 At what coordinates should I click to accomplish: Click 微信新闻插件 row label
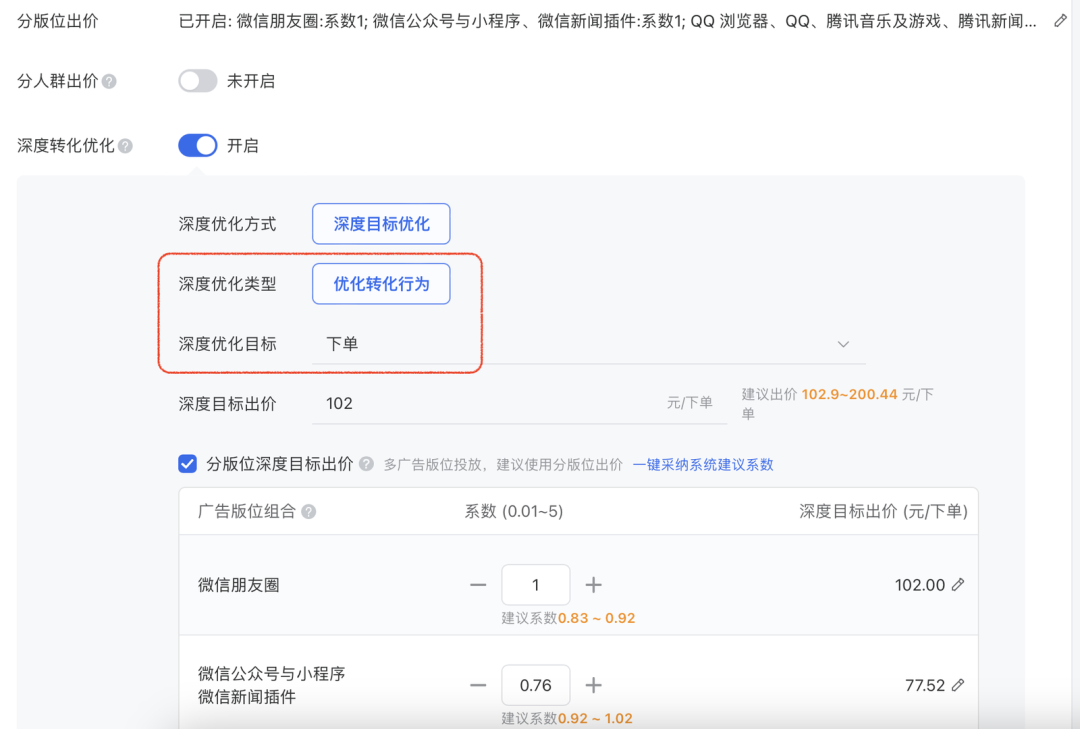[247, 697]
